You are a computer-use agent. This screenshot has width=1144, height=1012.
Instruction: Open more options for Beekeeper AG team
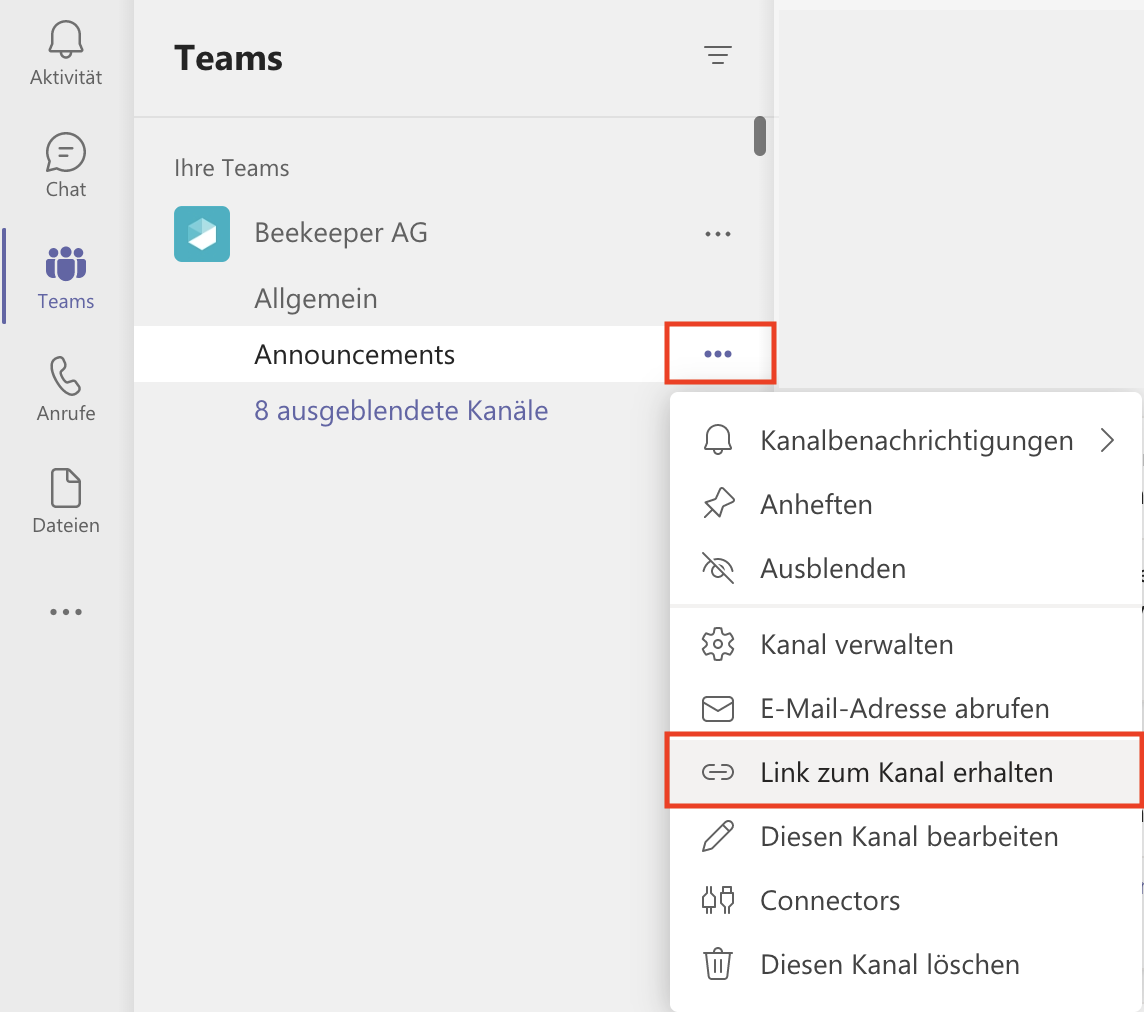click(718, 234)
